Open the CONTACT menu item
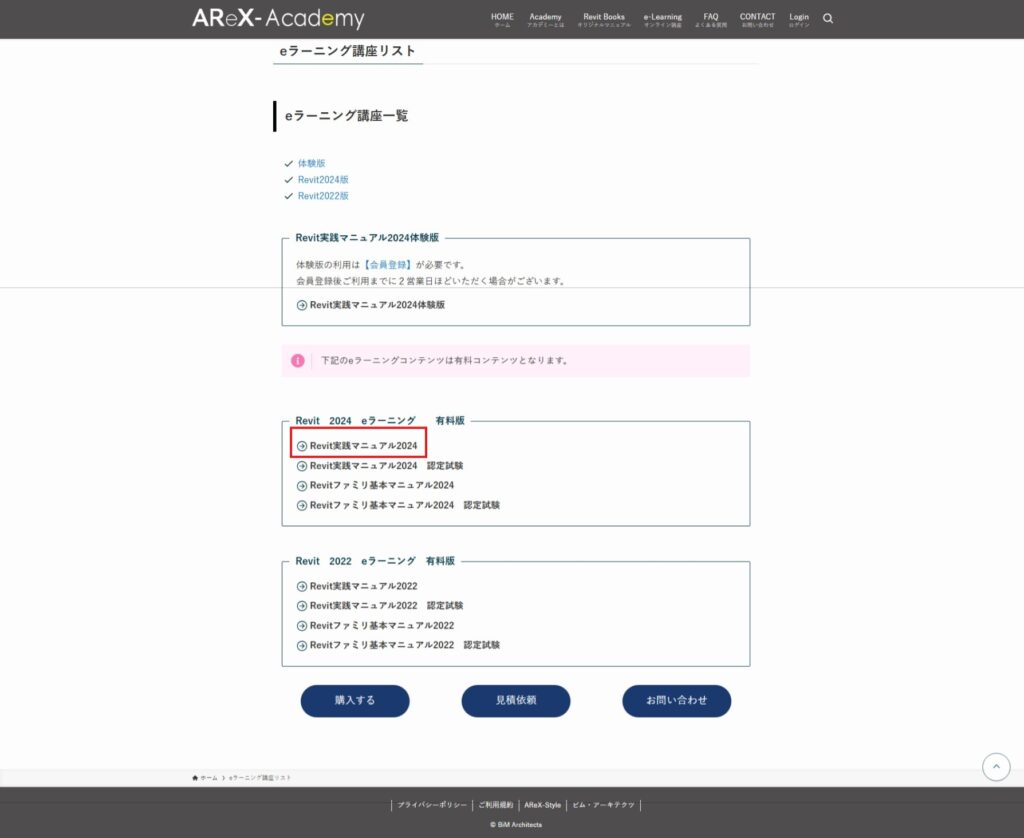Image resolution: width=1024 pixels, height=838 pixels. tap(758, 20)
